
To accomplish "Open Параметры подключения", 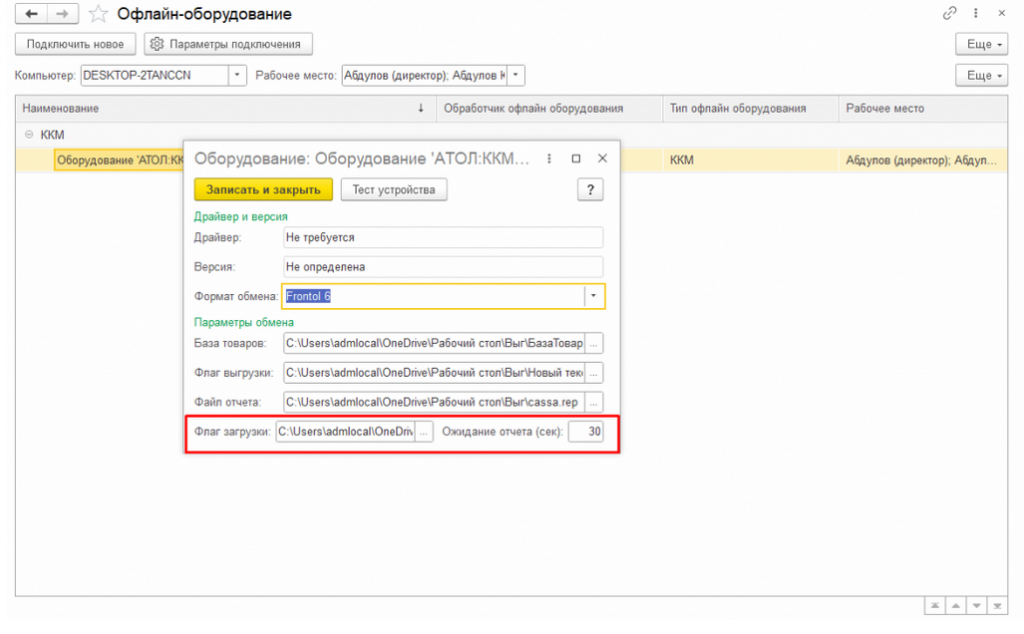I will pyautogui.click(x=228, y=44).
